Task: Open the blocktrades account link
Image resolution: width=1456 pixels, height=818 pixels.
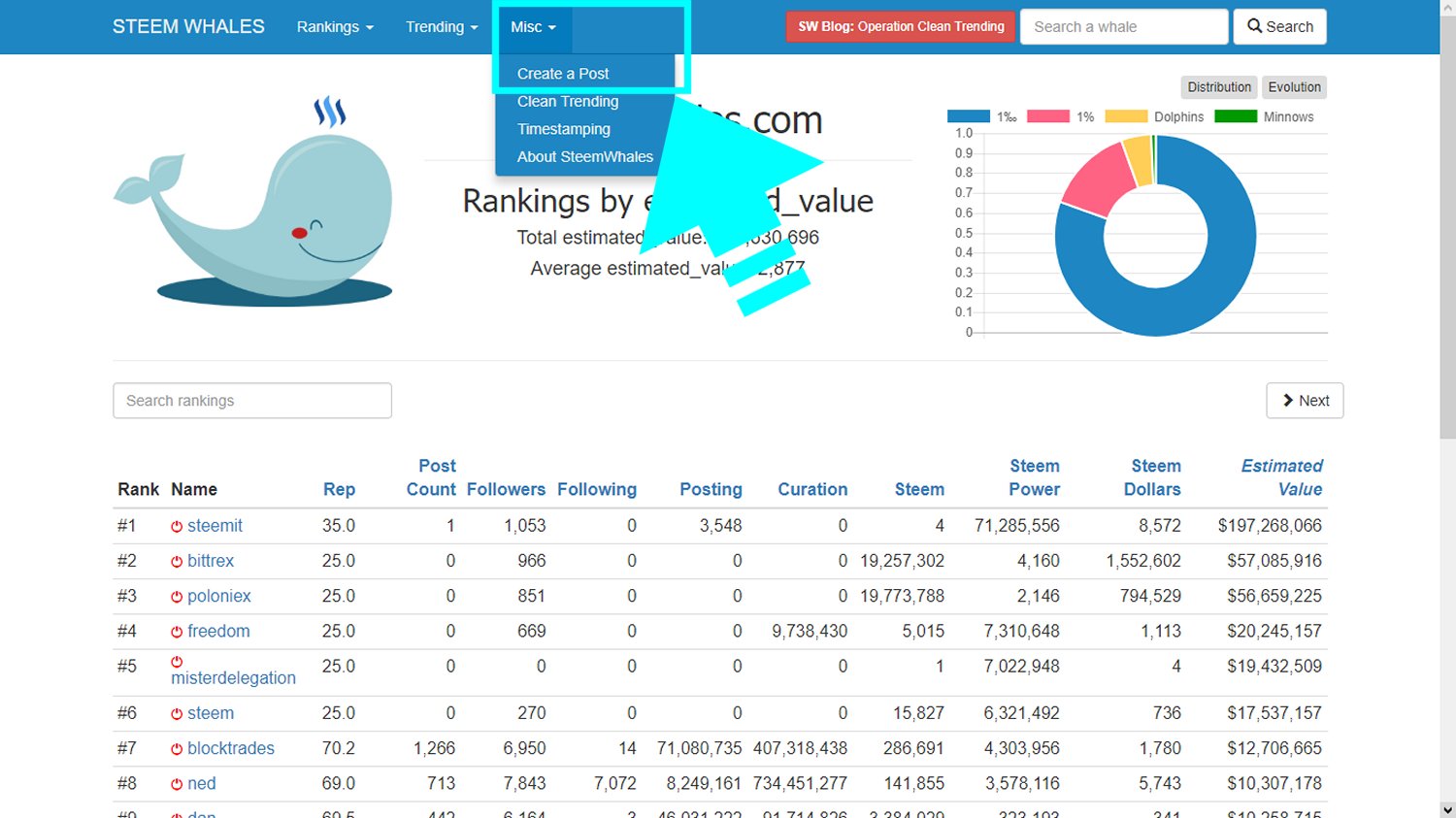Action: click(231, 748)
